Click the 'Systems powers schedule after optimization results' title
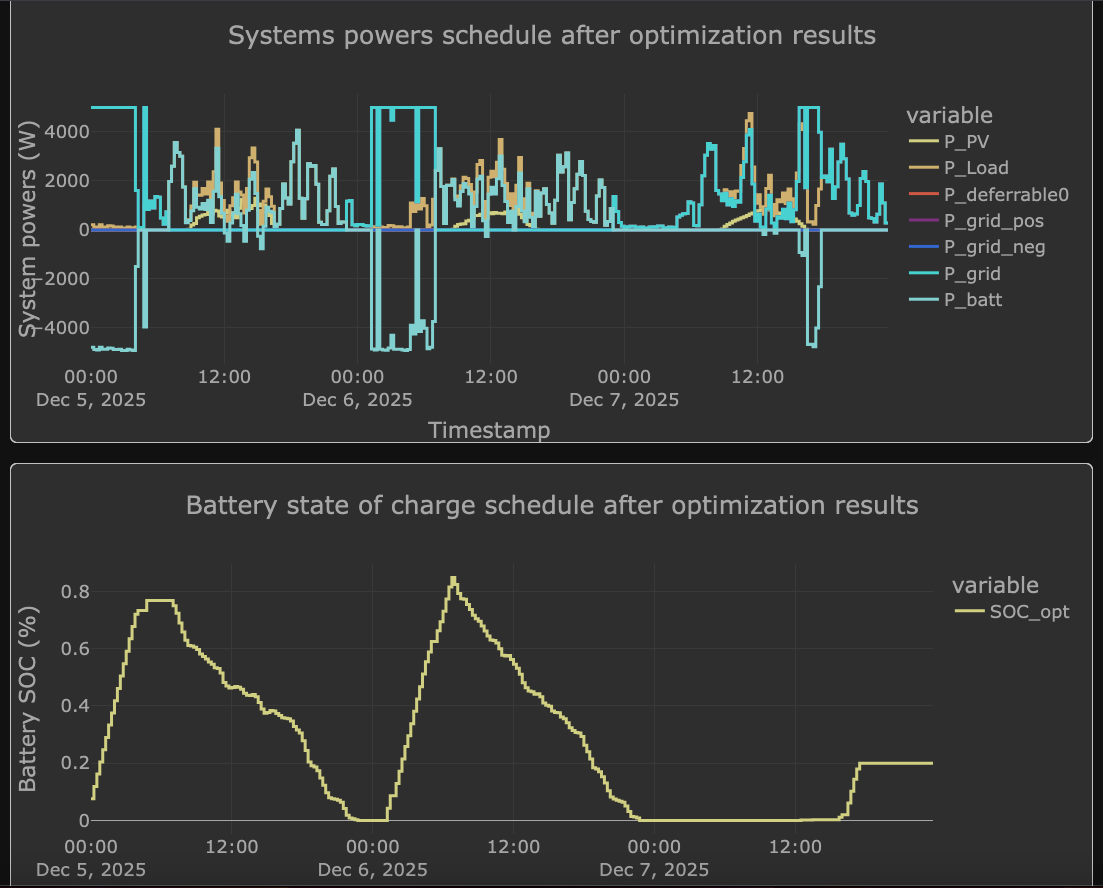1103x888 pixels. click(552, 35)
